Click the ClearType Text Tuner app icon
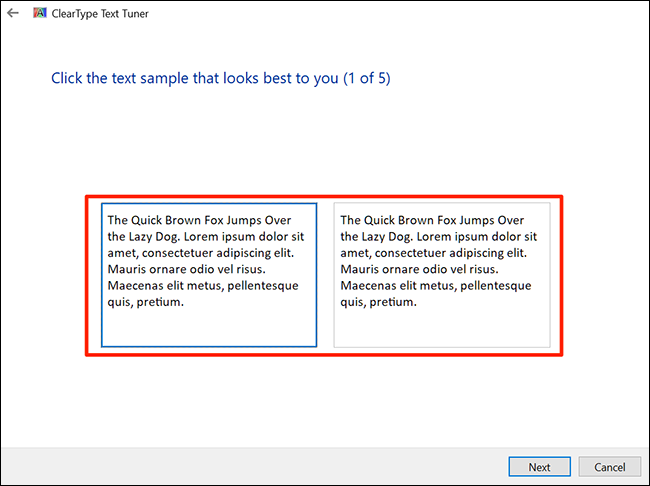Screen dimensions: 650x486 39,14
